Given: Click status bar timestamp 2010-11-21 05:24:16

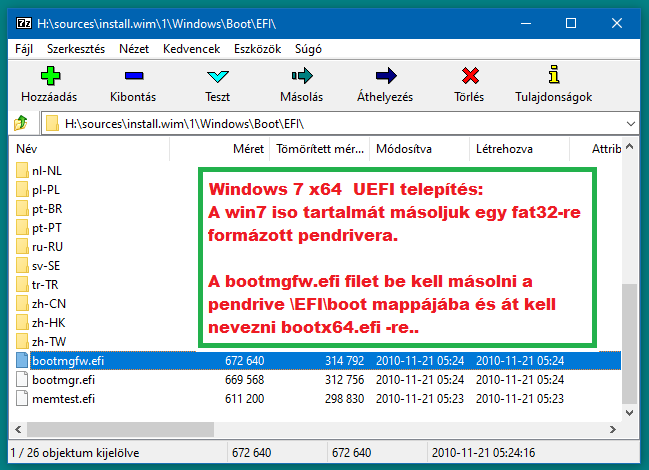Looking at the screenshot, I should (x=483, y=453).
